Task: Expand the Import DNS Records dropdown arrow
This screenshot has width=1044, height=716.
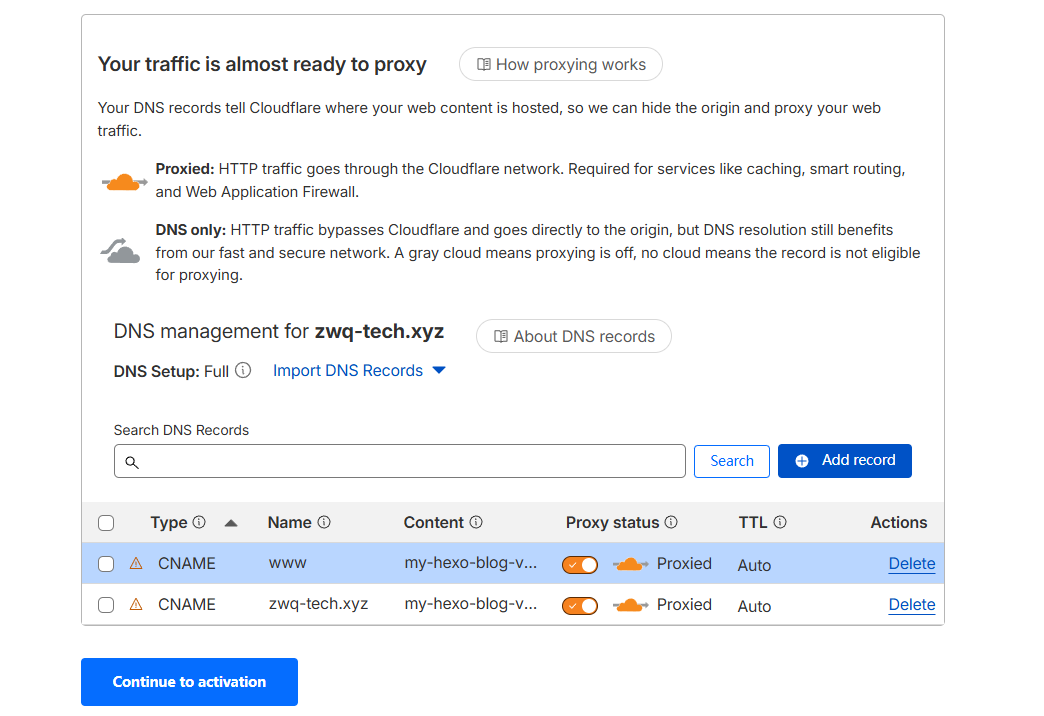Action: click(439, 370)
